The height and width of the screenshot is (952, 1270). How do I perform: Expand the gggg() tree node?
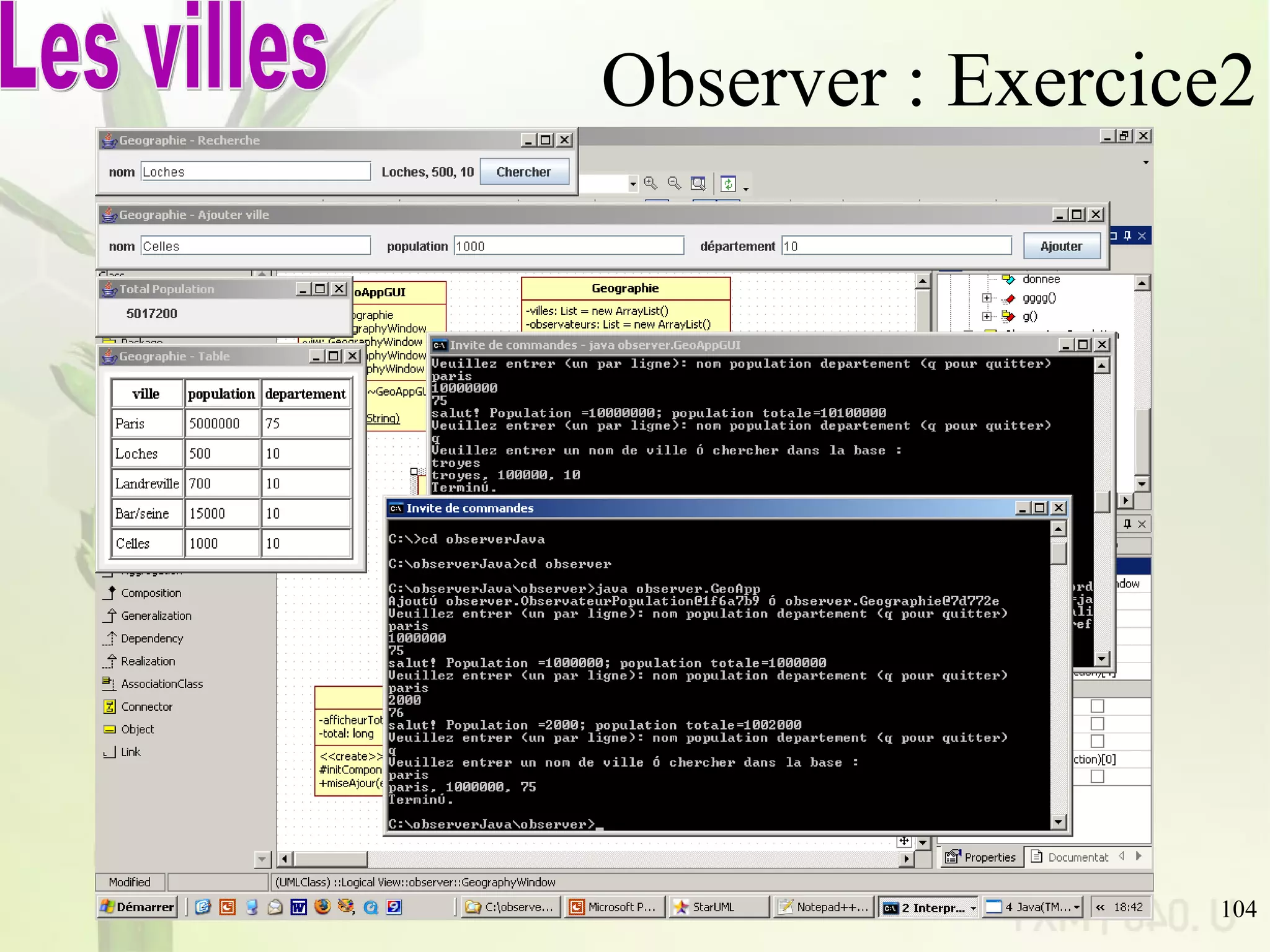[987, 298]
